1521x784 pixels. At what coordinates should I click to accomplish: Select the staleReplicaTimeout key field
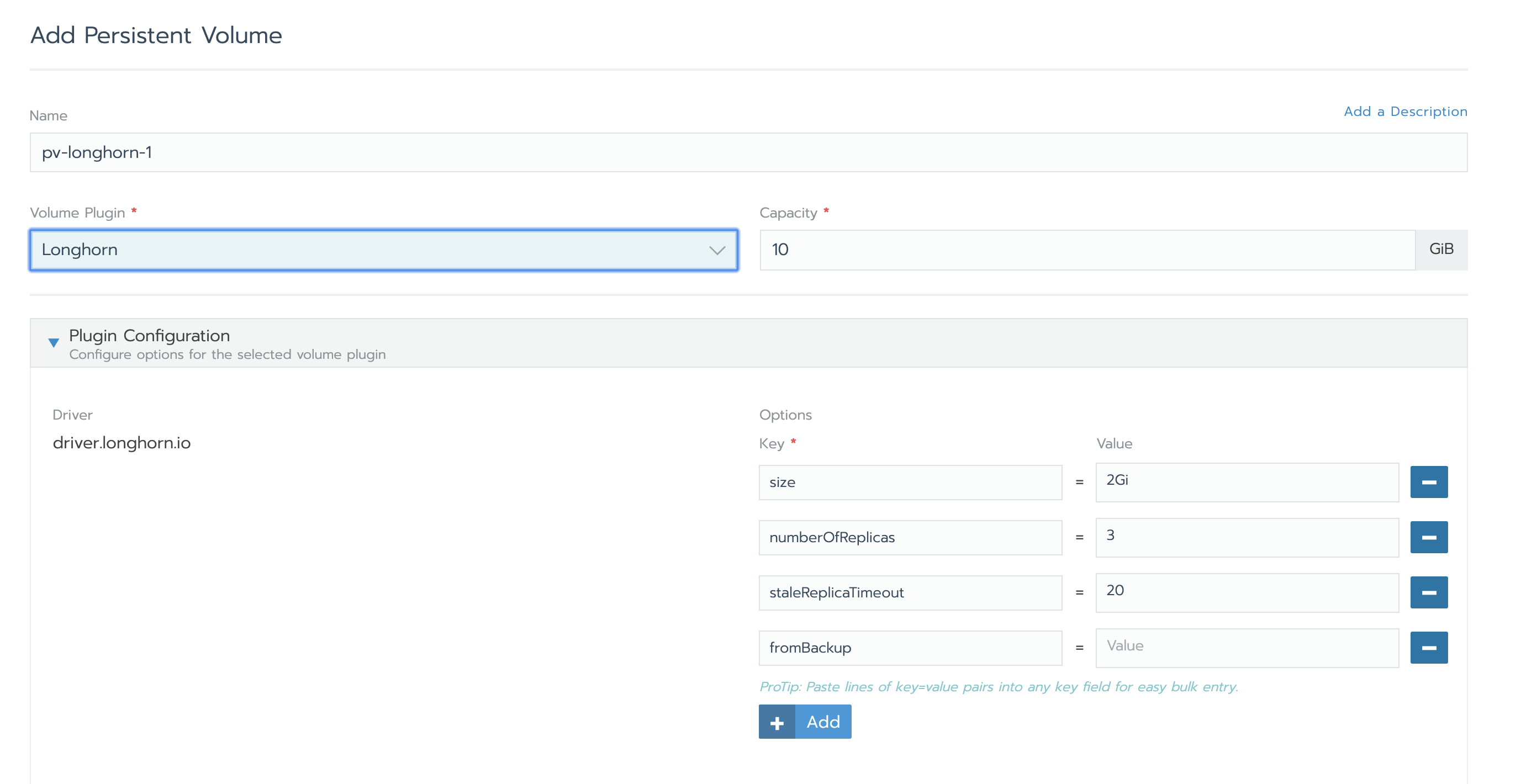tap(910, 592)
